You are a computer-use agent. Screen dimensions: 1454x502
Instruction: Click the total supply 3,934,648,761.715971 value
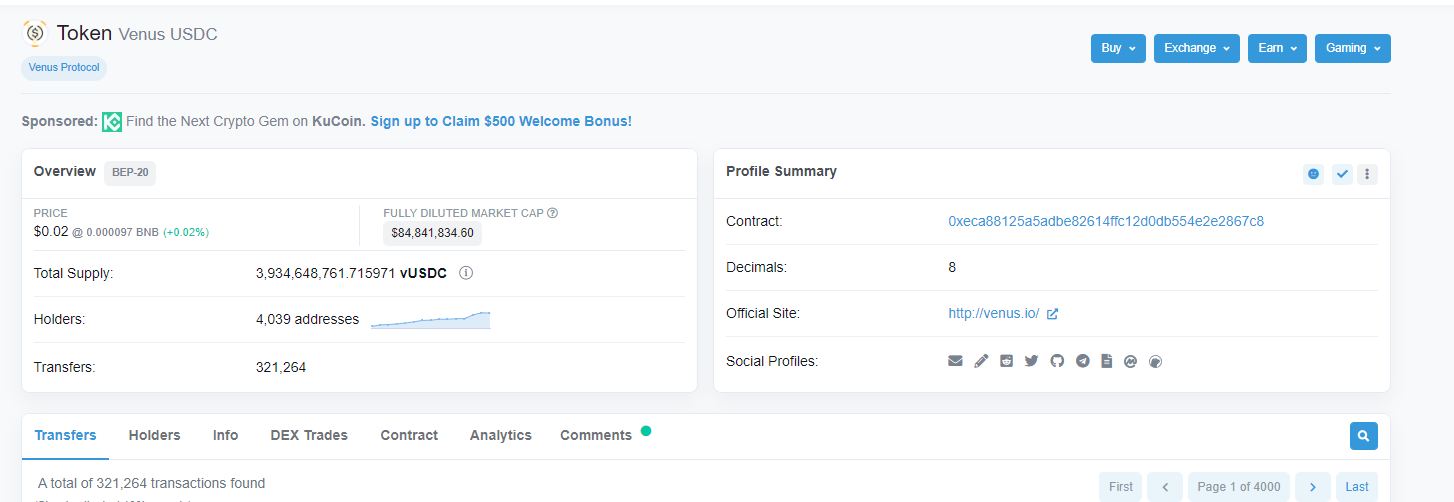point(325,273)
